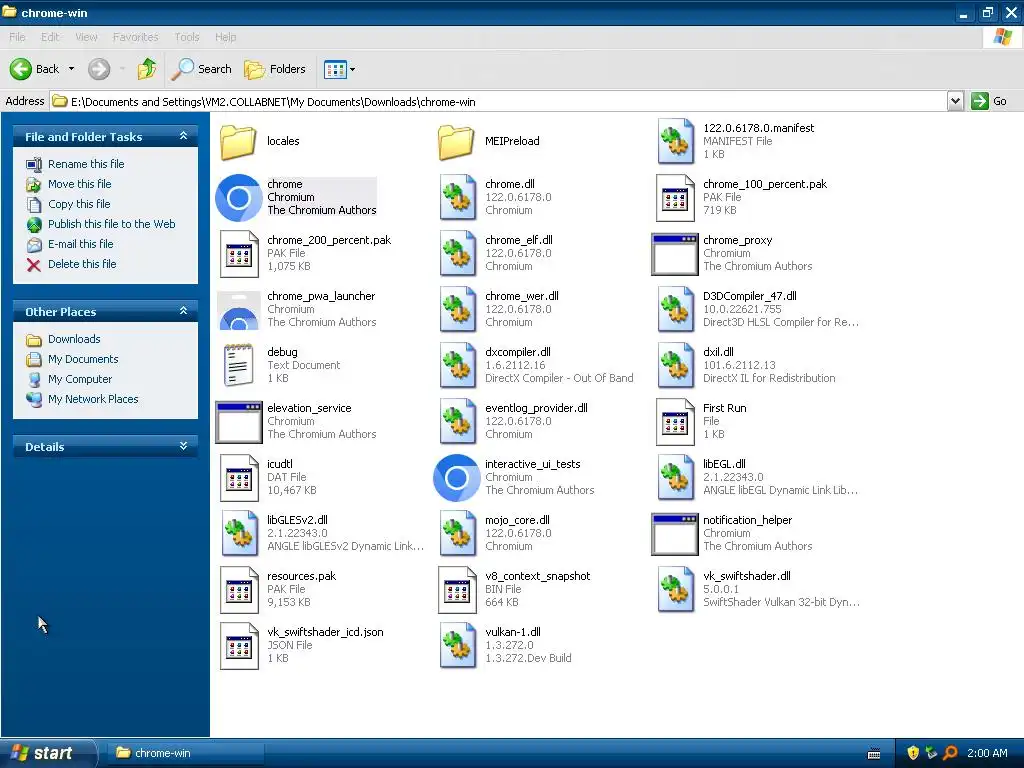Go to My Documents in Other Places

pyautogui.click(x=83, y=359)
